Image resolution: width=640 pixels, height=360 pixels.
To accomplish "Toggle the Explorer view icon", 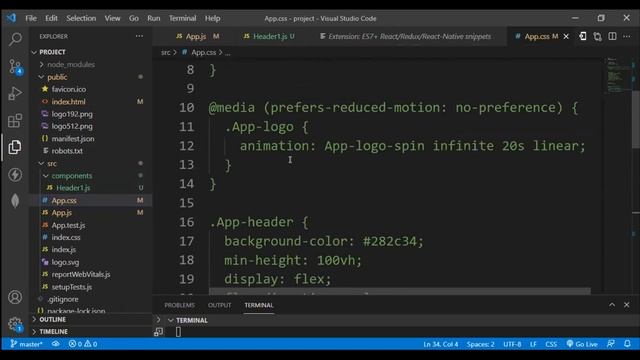I will pos(15,147).
